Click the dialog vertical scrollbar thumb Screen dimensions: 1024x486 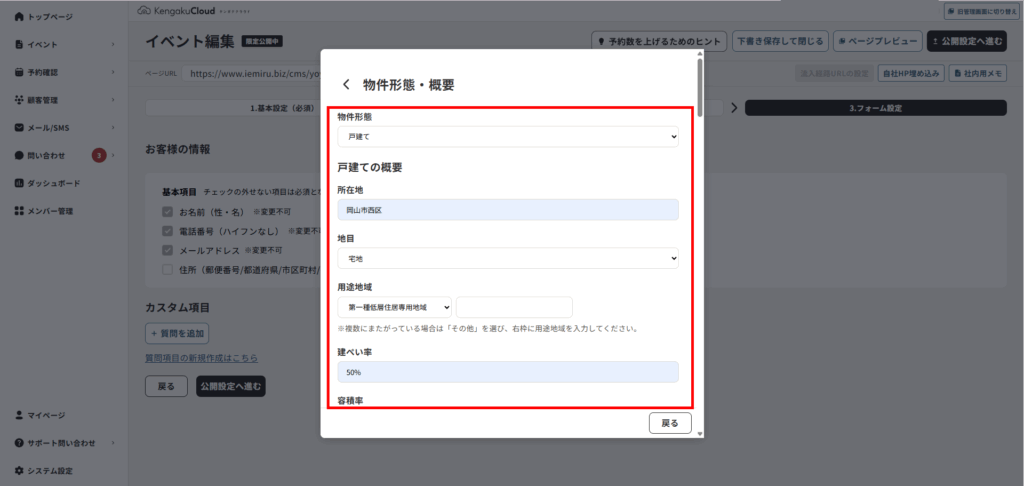[x=700, y=88]
